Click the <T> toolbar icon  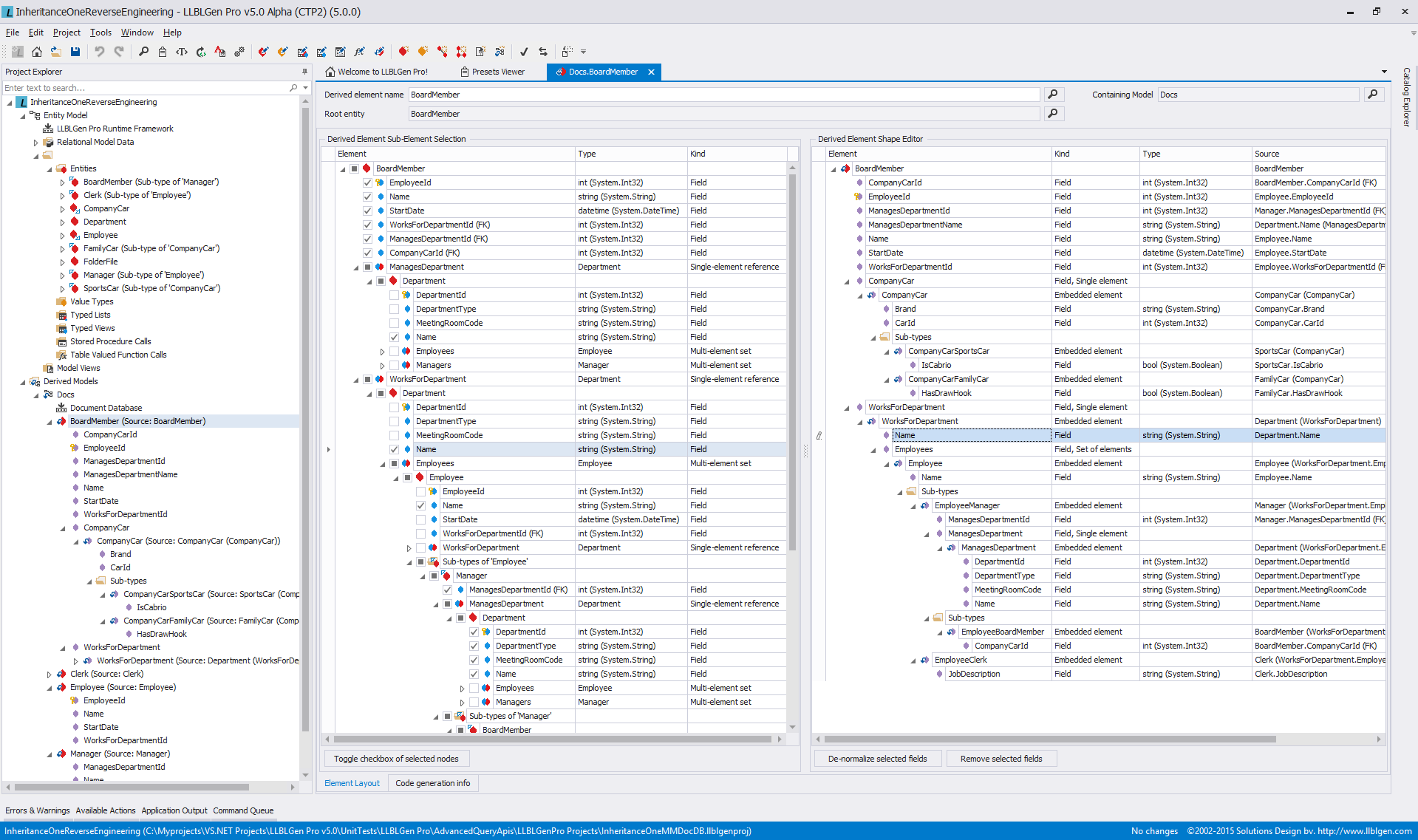(x=182, y=52)
